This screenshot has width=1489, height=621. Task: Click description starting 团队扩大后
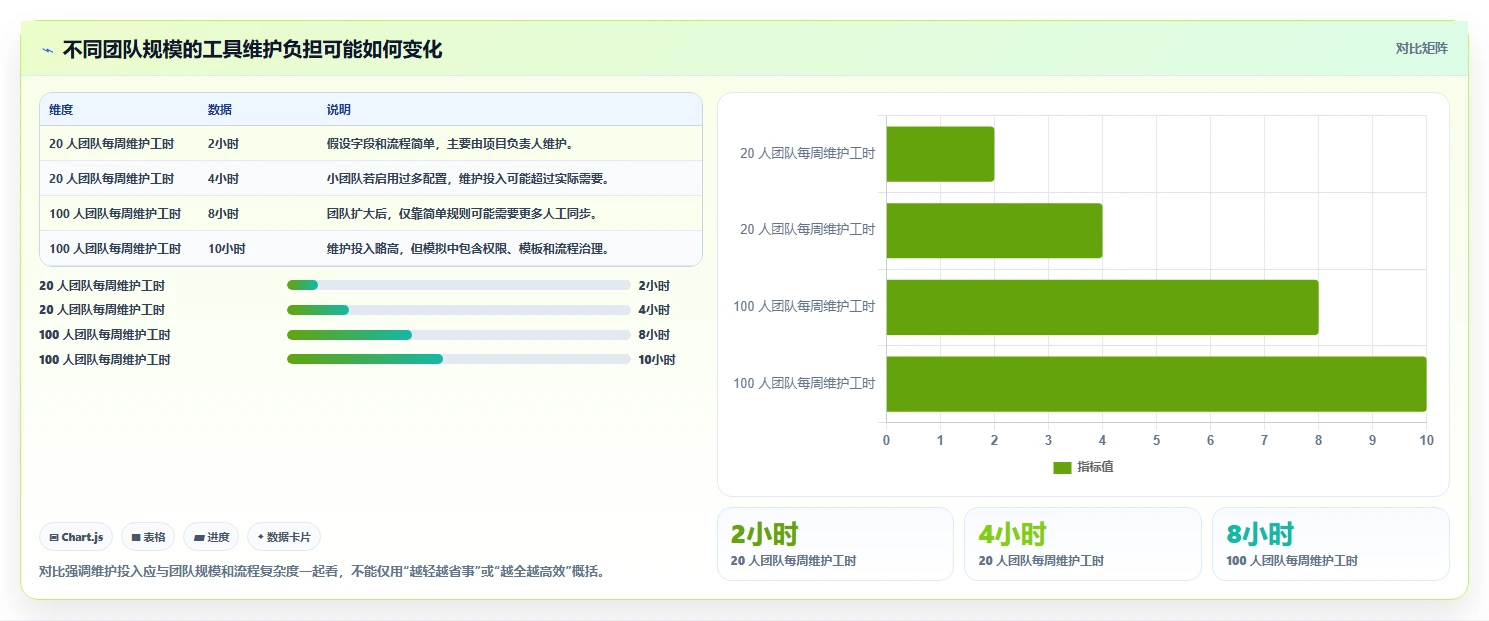(x=462, y=214)
